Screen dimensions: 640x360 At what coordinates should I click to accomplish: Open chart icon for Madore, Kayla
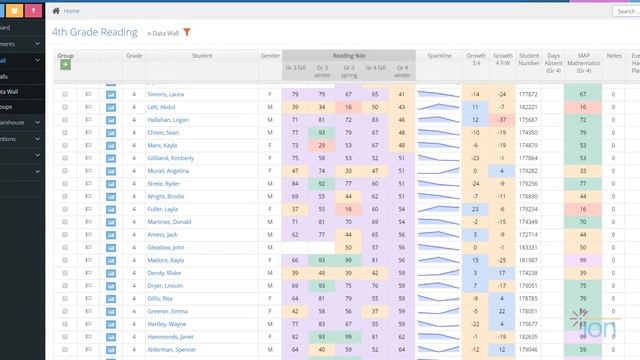coord(111,260)
